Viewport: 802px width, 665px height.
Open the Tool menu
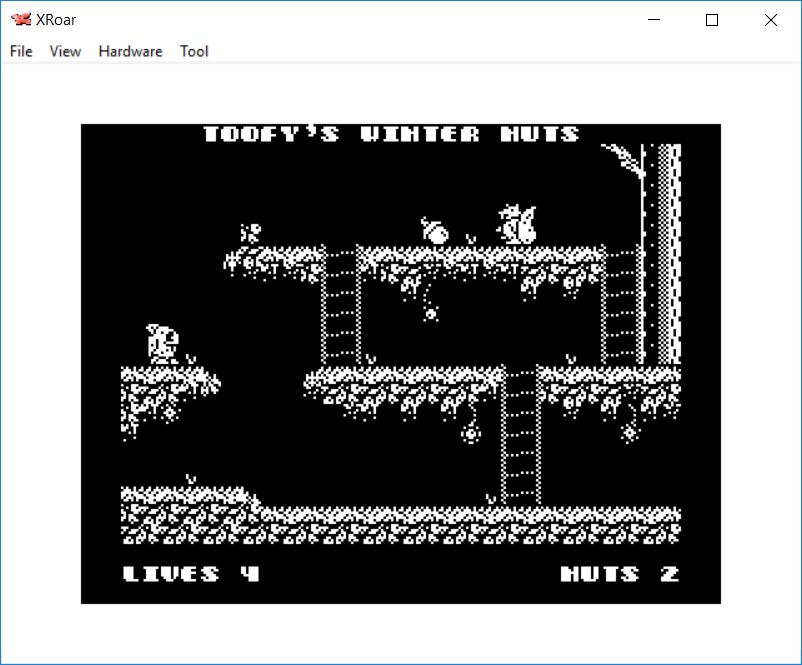click(194, 51)
